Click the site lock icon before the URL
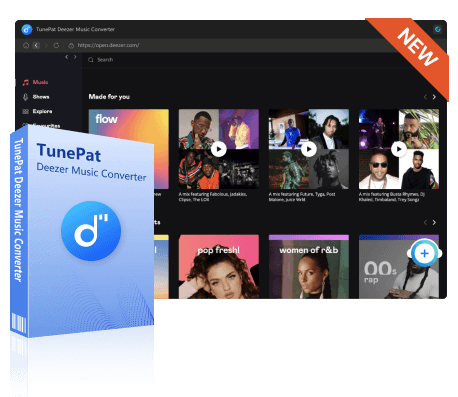The height and width of the screenshot is (397, 458). point(71,45)
